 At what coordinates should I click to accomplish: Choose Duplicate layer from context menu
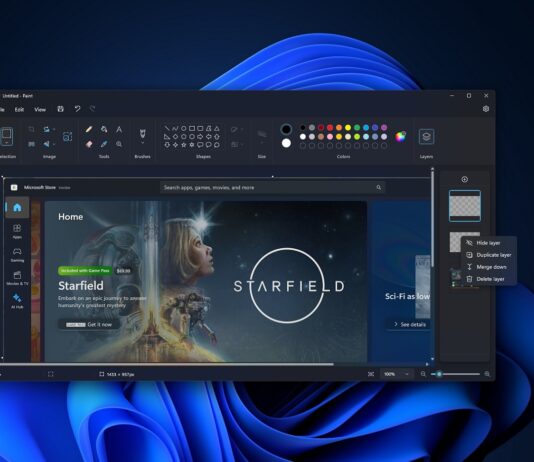(x=489, y=255)
